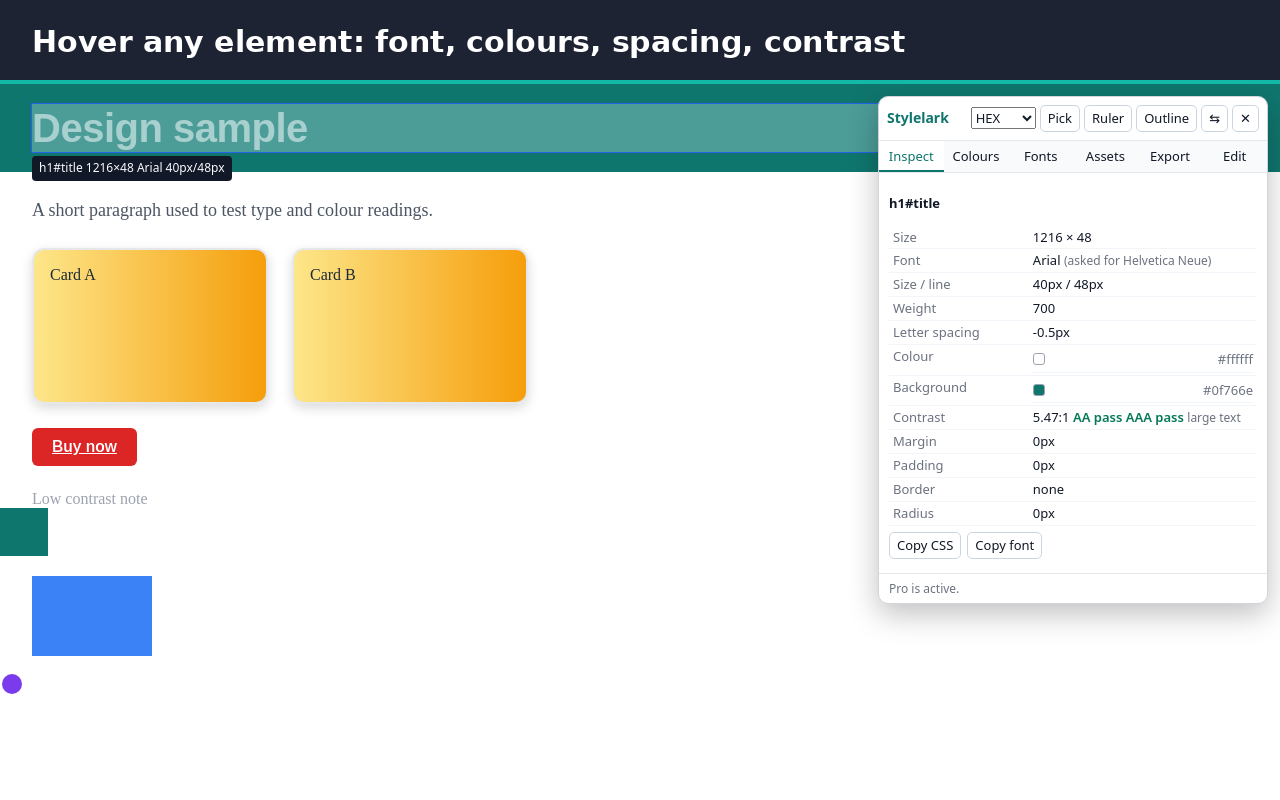Switch to the Inspect tab
Image resolution: width=1280 pixels, height=800 pixels.
(x=911, y=156)
